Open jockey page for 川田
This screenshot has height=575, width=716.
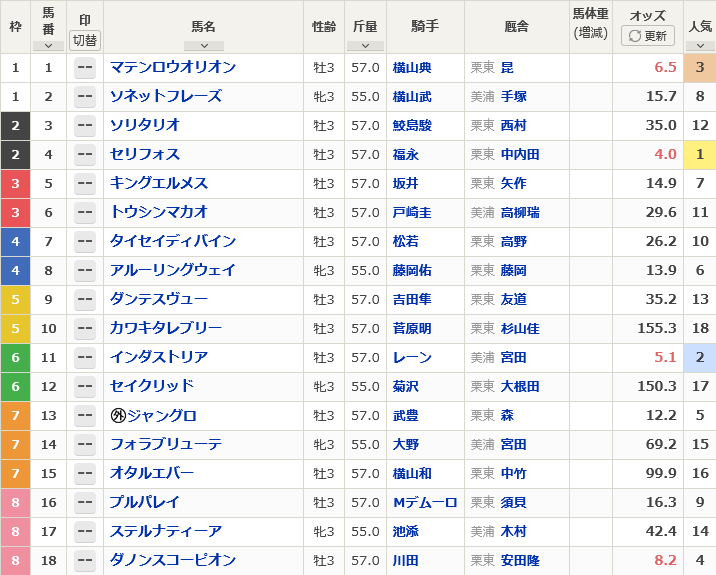tap(405, 560)
